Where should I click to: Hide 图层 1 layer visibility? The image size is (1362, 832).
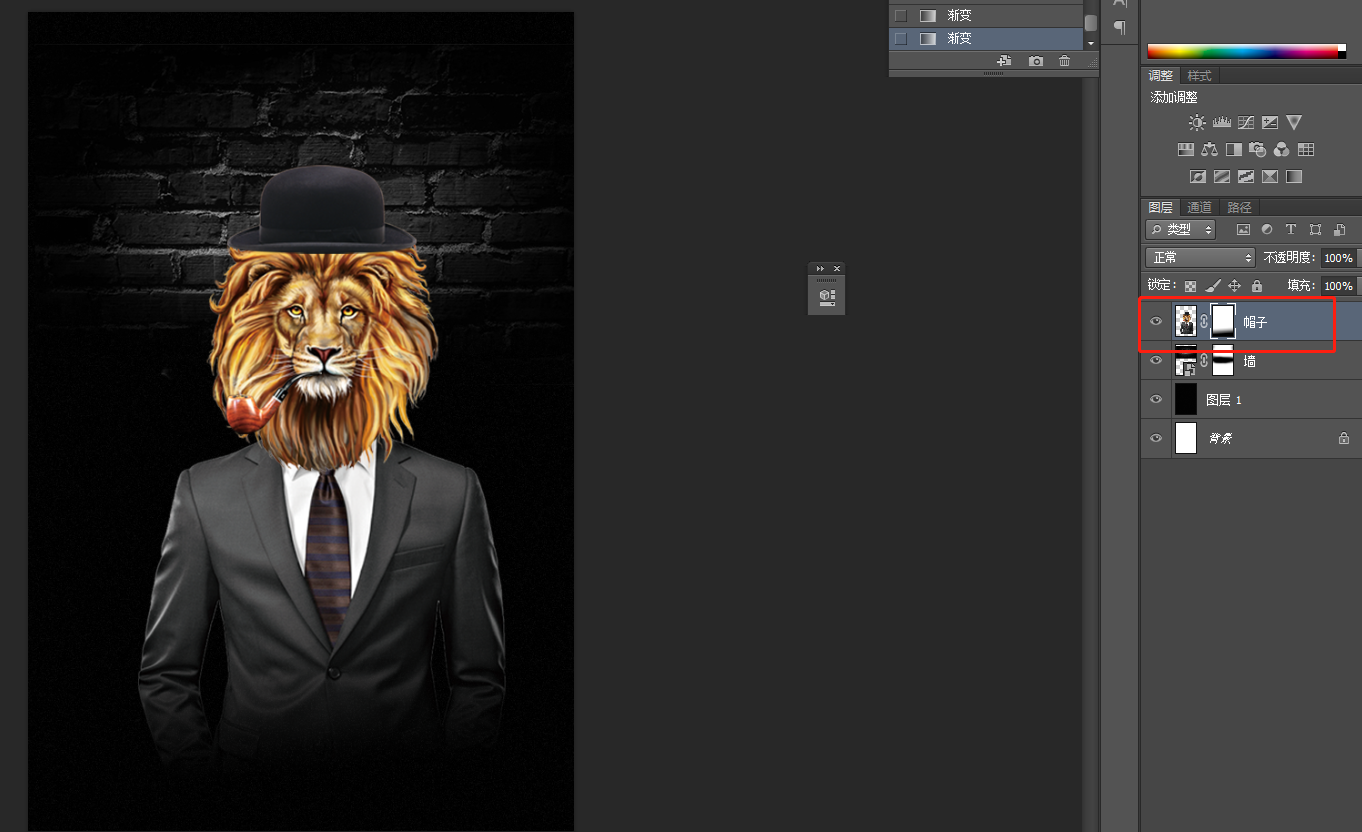click(x=1156, y=400)
